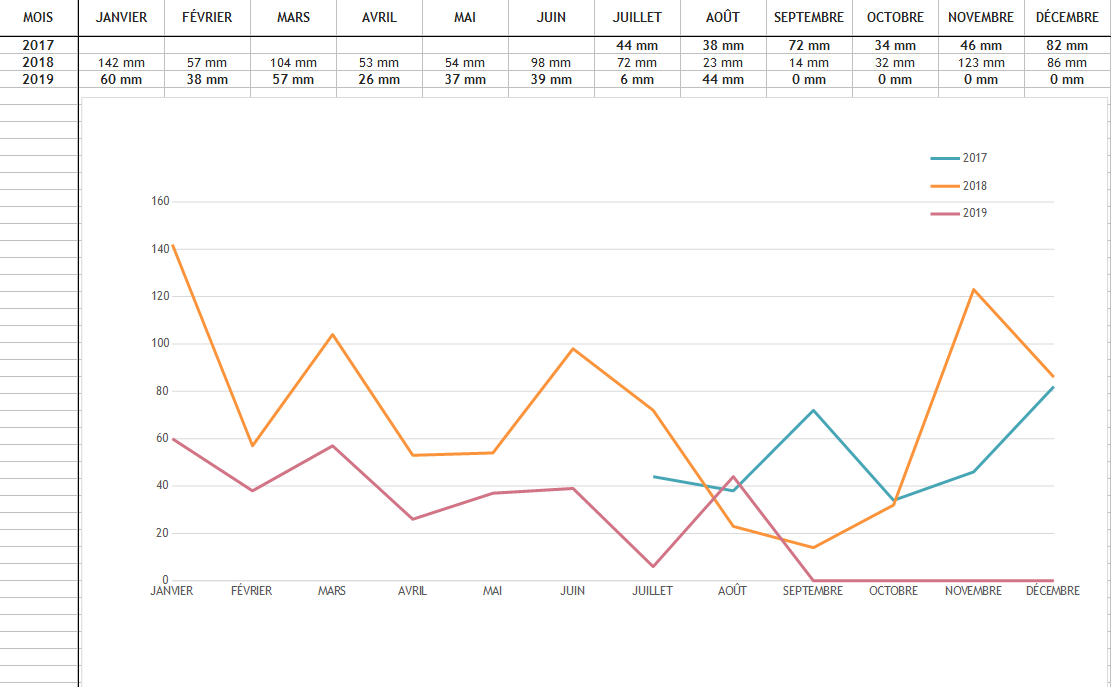Screen dimensions: 1111x687
Task: Click the SEPTEMBRE label on chart horizontal axis
Action: point(812,591)
